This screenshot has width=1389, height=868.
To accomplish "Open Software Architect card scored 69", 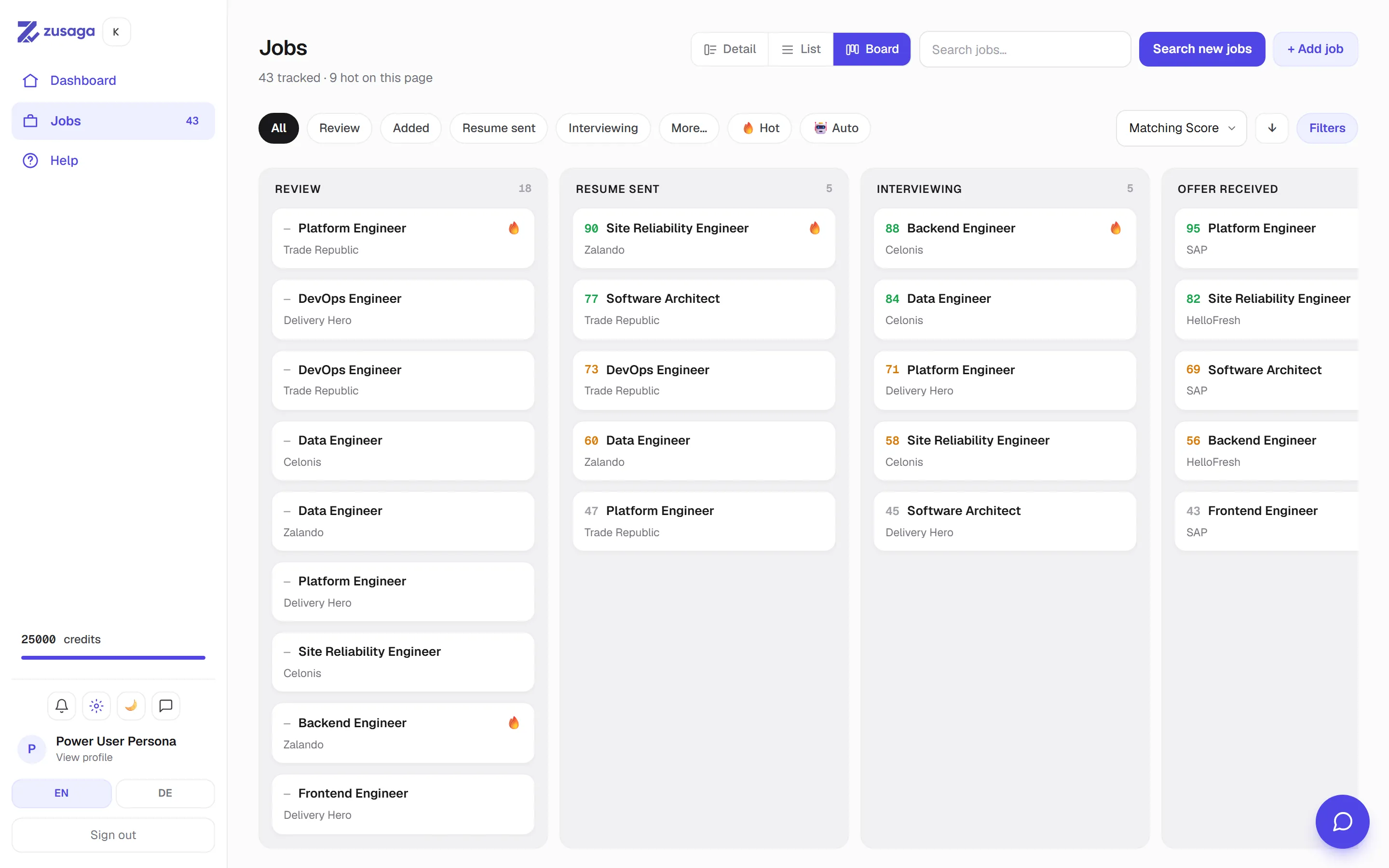I will (x=1266, y=380).
